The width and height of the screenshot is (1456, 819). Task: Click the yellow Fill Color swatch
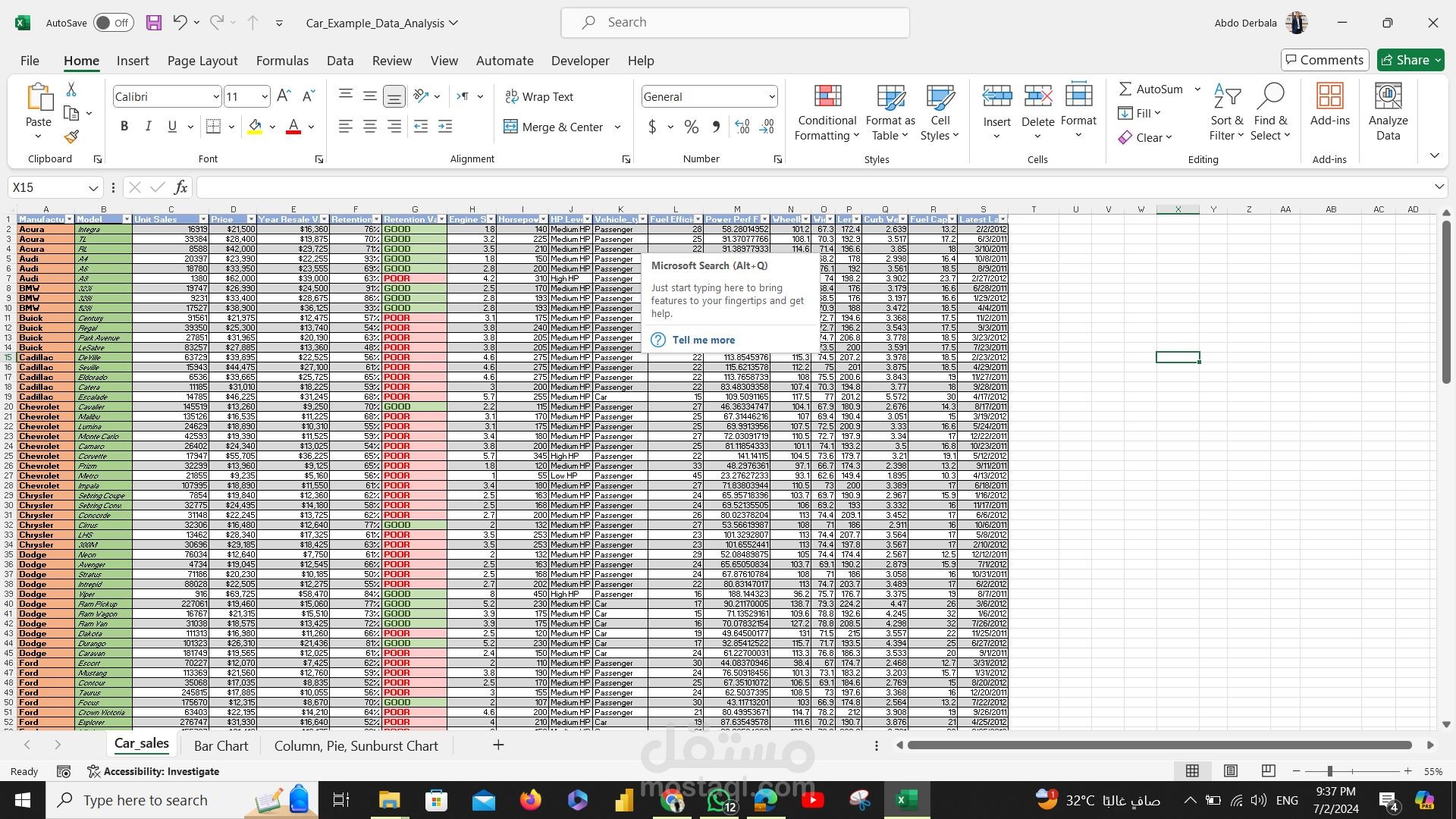256,127
